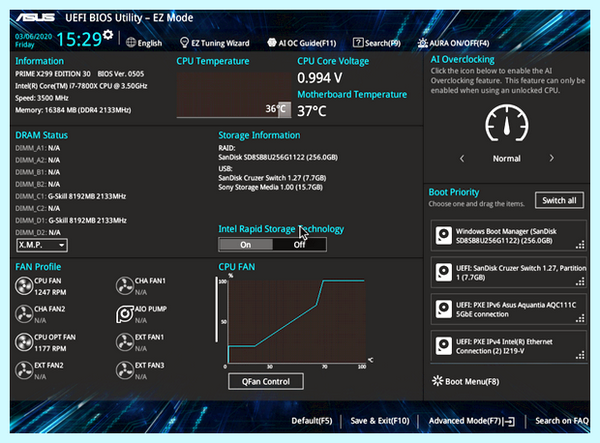Click the 1177 RPM CPU OPT fan speed

(x=50, y=349)
